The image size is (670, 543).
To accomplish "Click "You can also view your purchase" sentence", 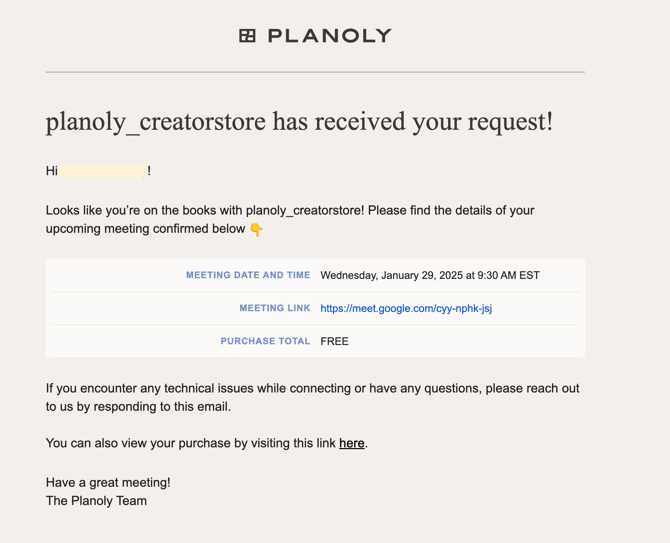I will tap(190, 443).
